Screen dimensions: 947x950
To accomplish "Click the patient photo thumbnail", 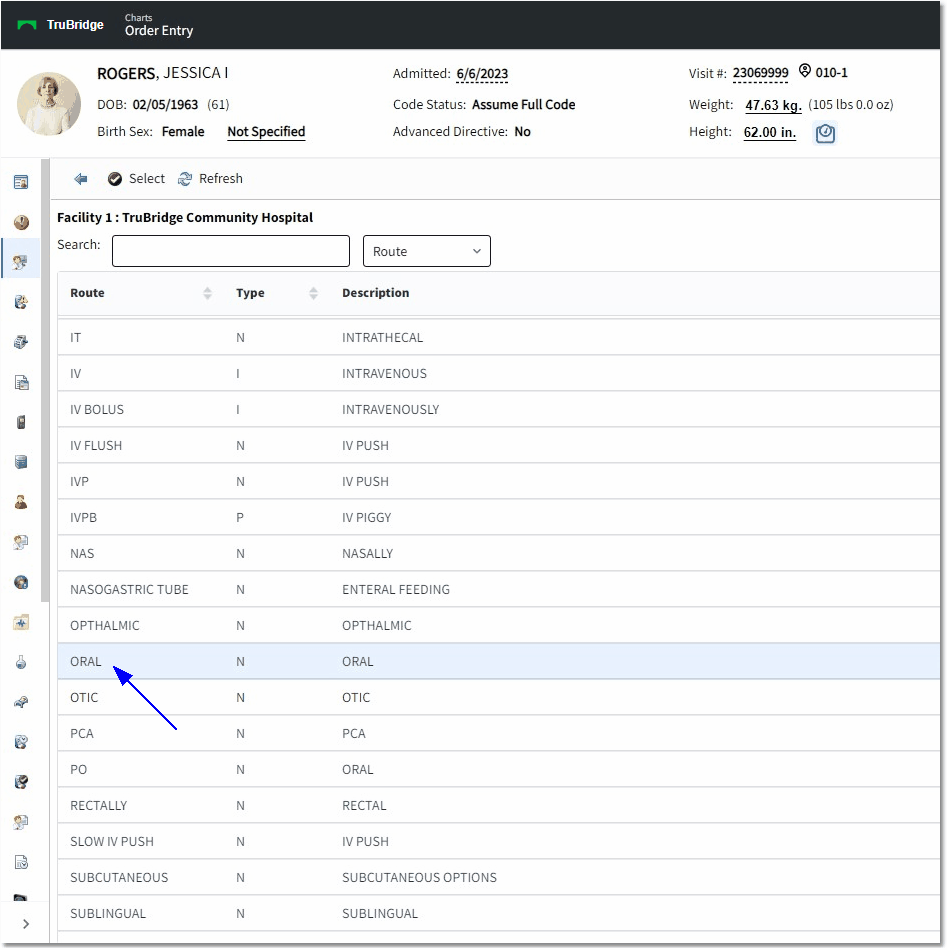I will pyautogui.click(x=48, y=104).
